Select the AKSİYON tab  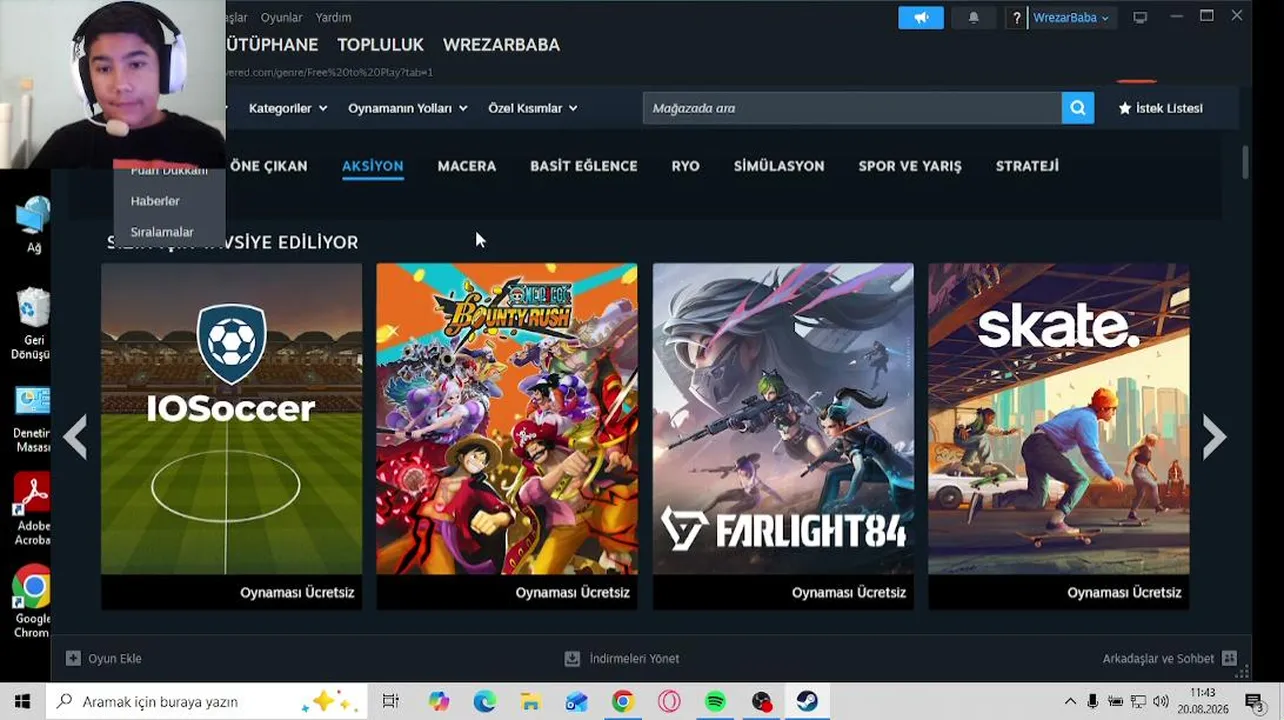(x=372, y=166)
